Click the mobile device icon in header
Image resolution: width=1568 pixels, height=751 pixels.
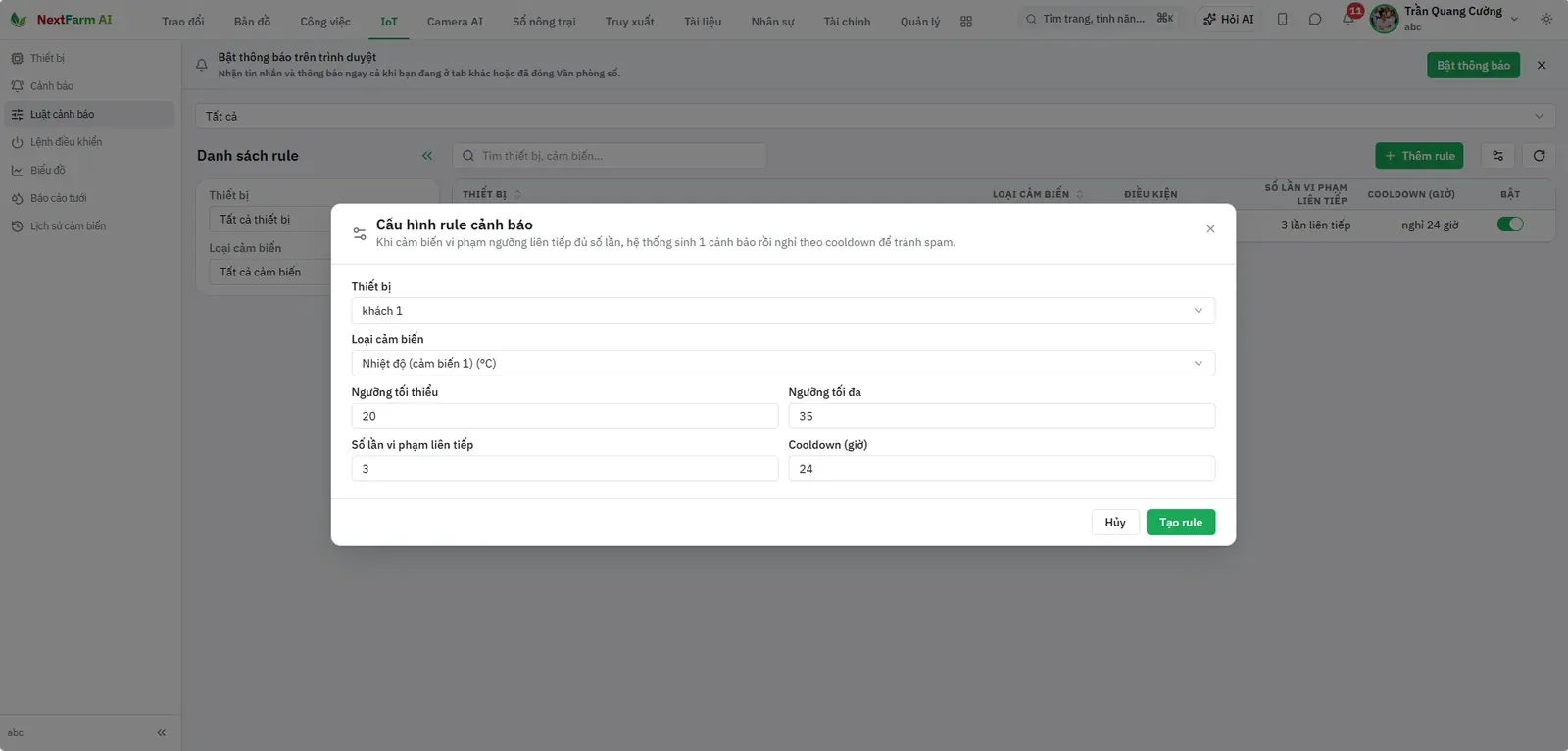[1282, 19]
